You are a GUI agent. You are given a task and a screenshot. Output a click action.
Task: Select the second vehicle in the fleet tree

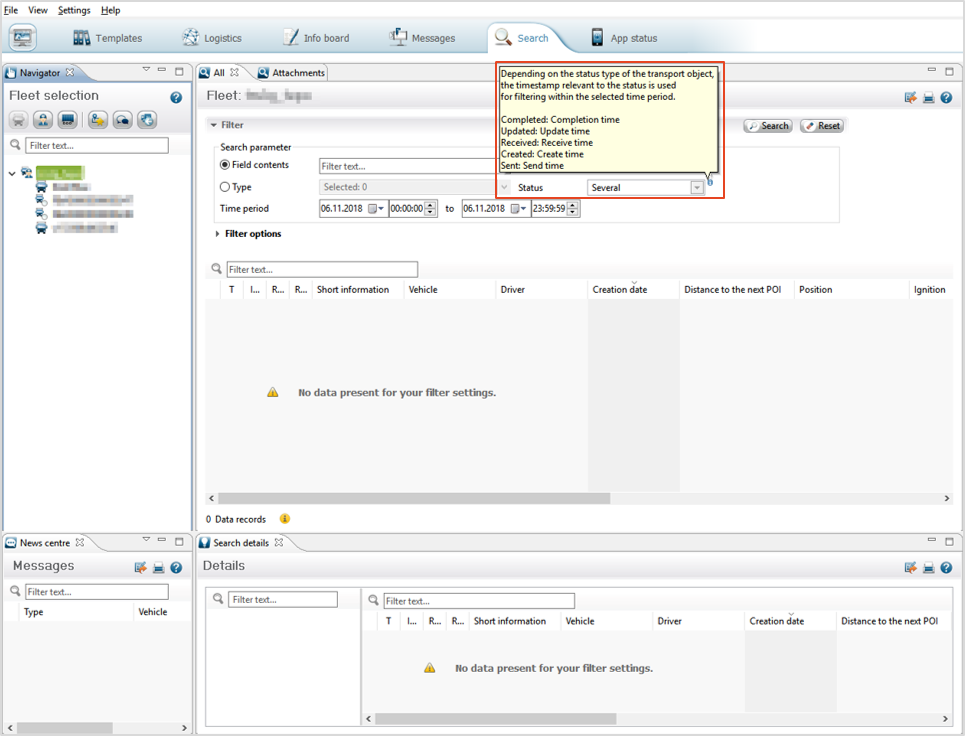point(84,200)
